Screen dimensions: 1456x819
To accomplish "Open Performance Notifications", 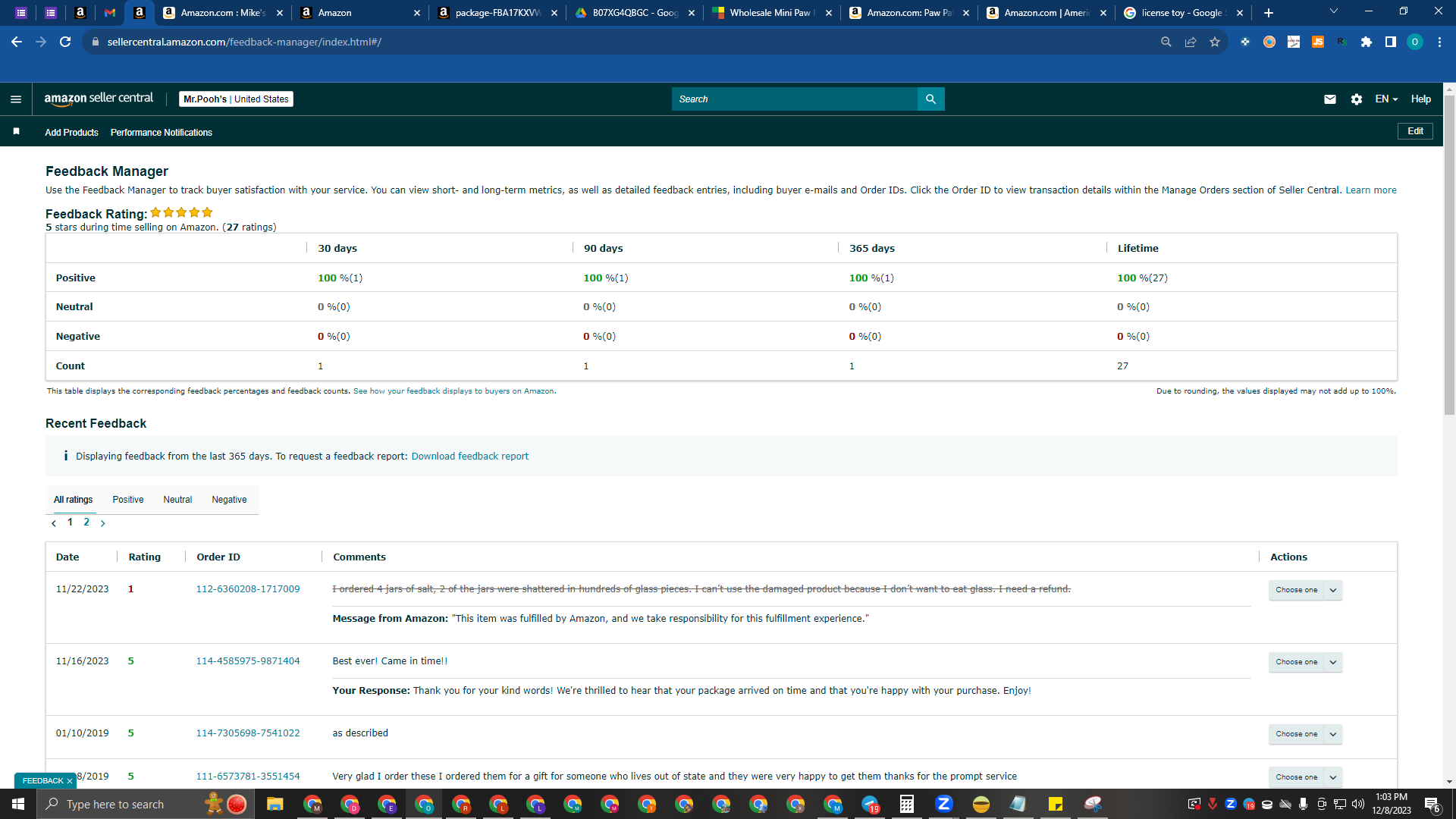I will point(162,133).
